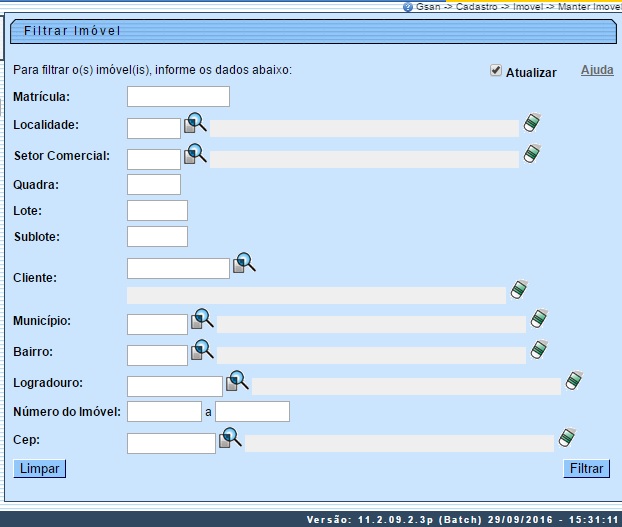Click the Logradouro eraser icon
Screen dimensions: 622x527
point(574,382)
